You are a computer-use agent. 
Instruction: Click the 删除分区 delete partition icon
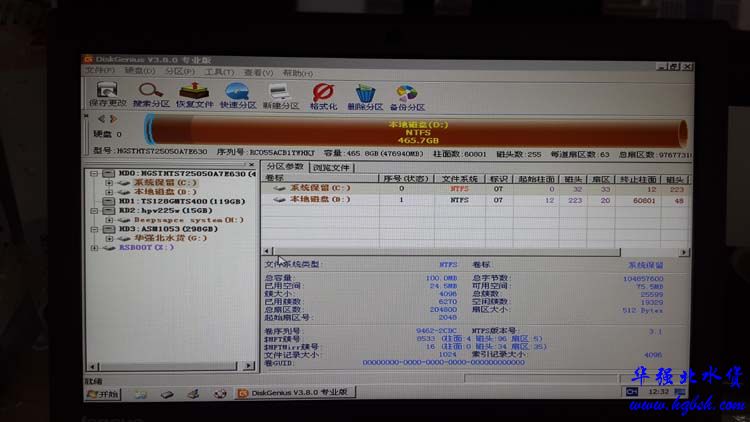365,97
